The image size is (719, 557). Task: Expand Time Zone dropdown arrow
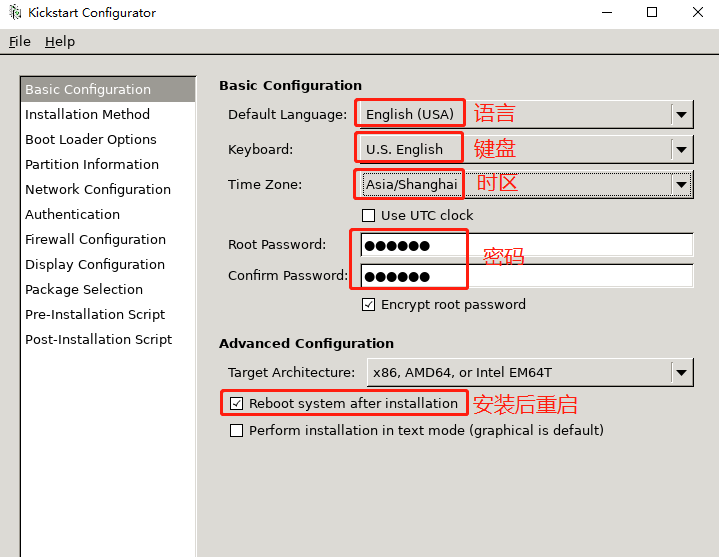point(681,184)
